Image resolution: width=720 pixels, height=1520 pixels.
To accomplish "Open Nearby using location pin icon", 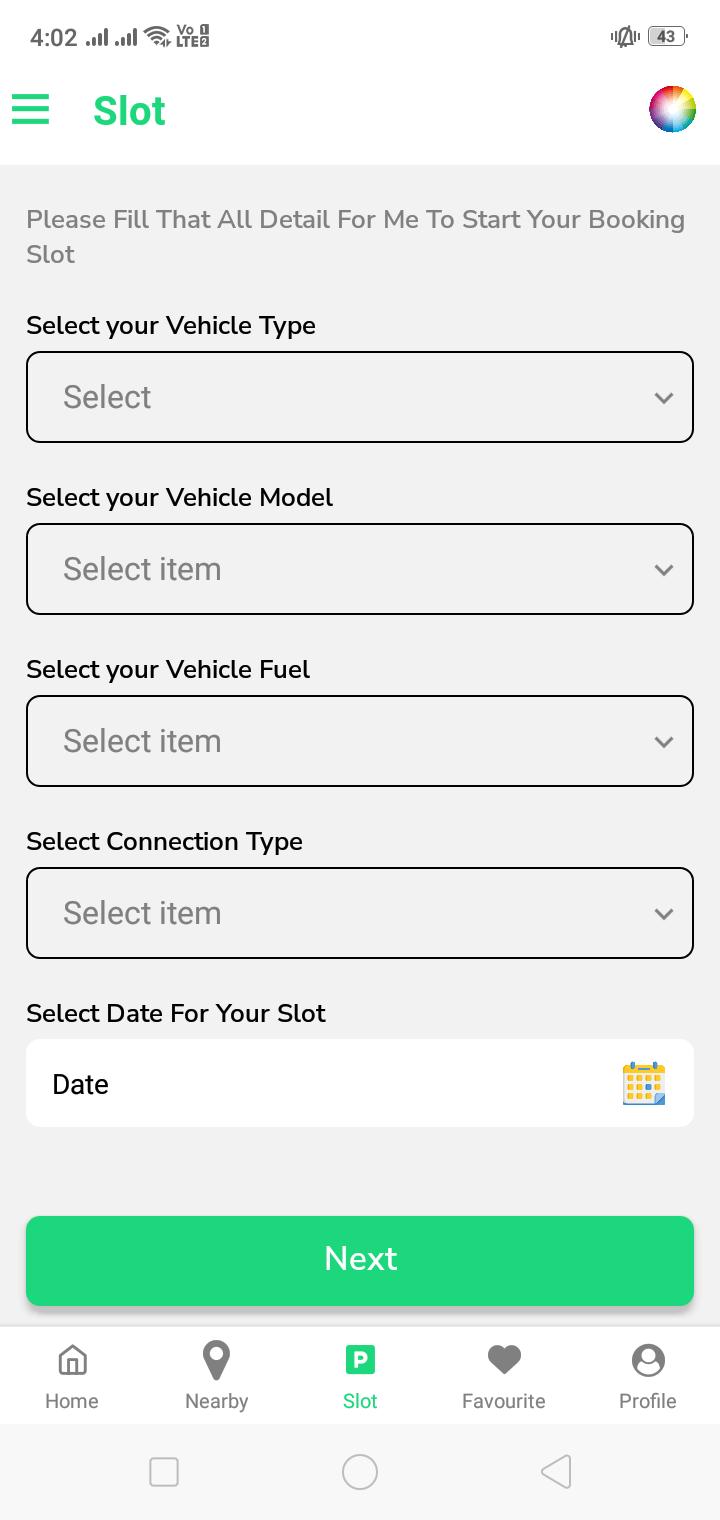I will [216, 1360].
